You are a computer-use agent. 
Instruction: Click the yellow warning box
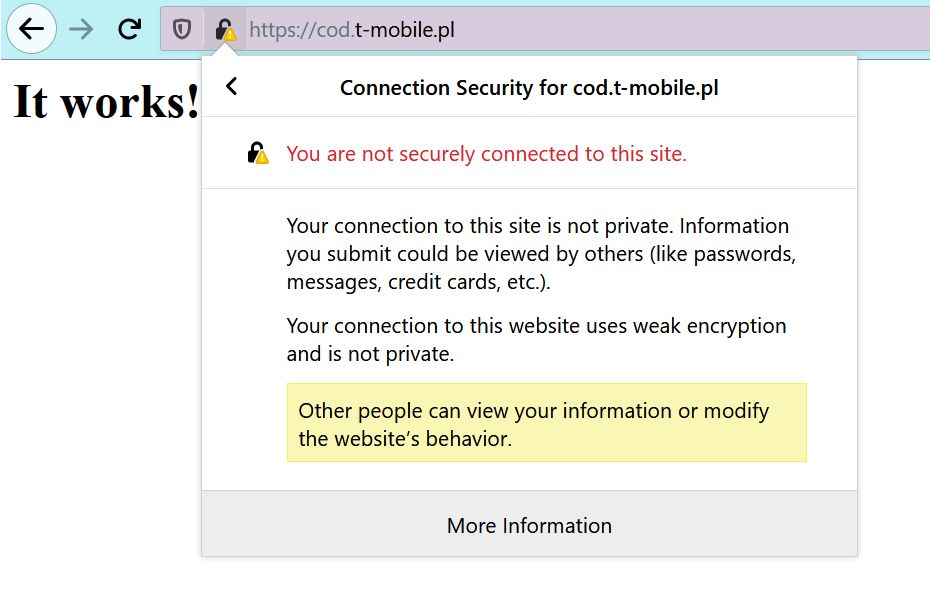pyautogui.click(x=546, y=423)
